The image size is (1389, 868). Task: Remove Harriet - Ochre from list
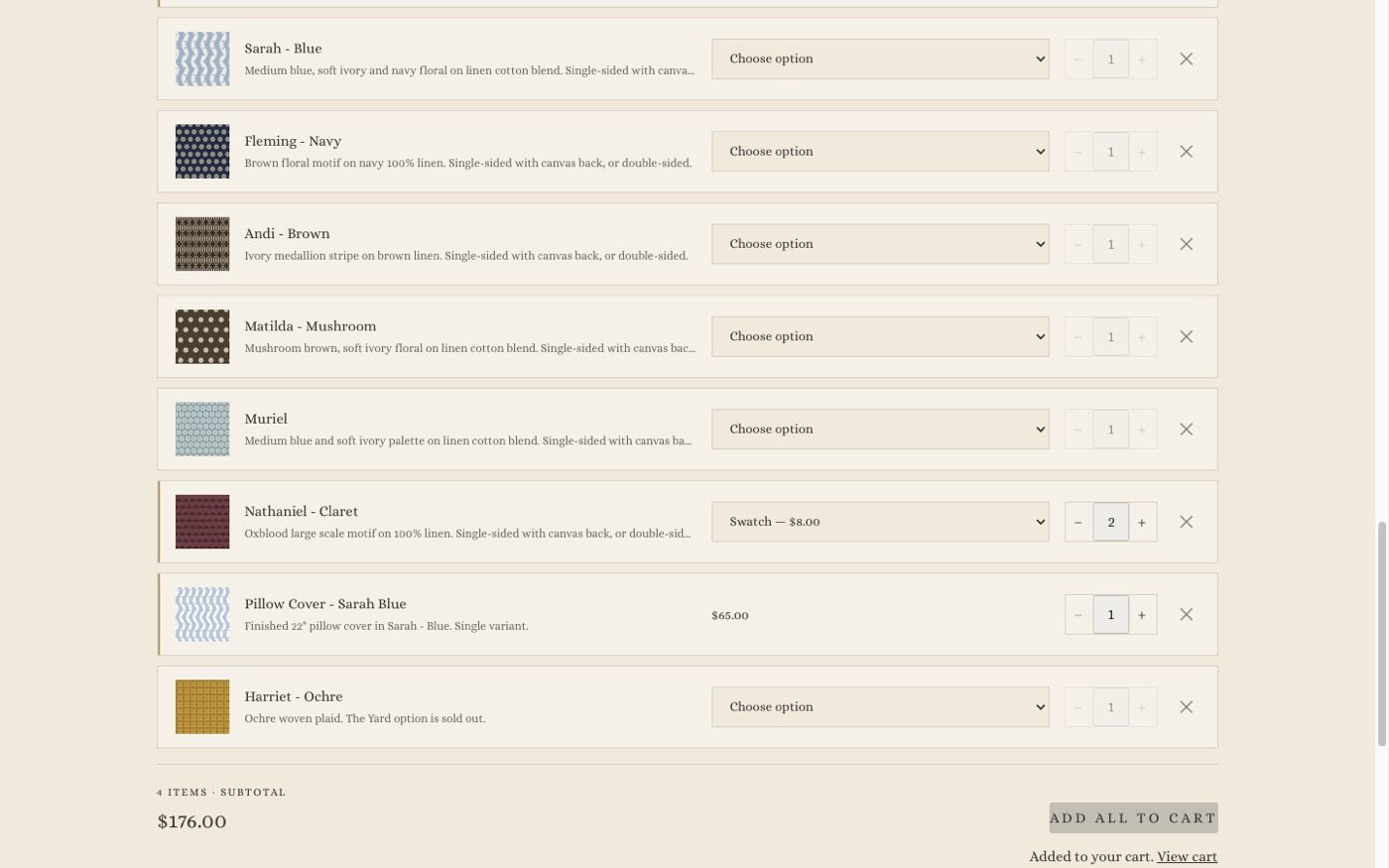pyautogui.click(x=1186, y=707)
